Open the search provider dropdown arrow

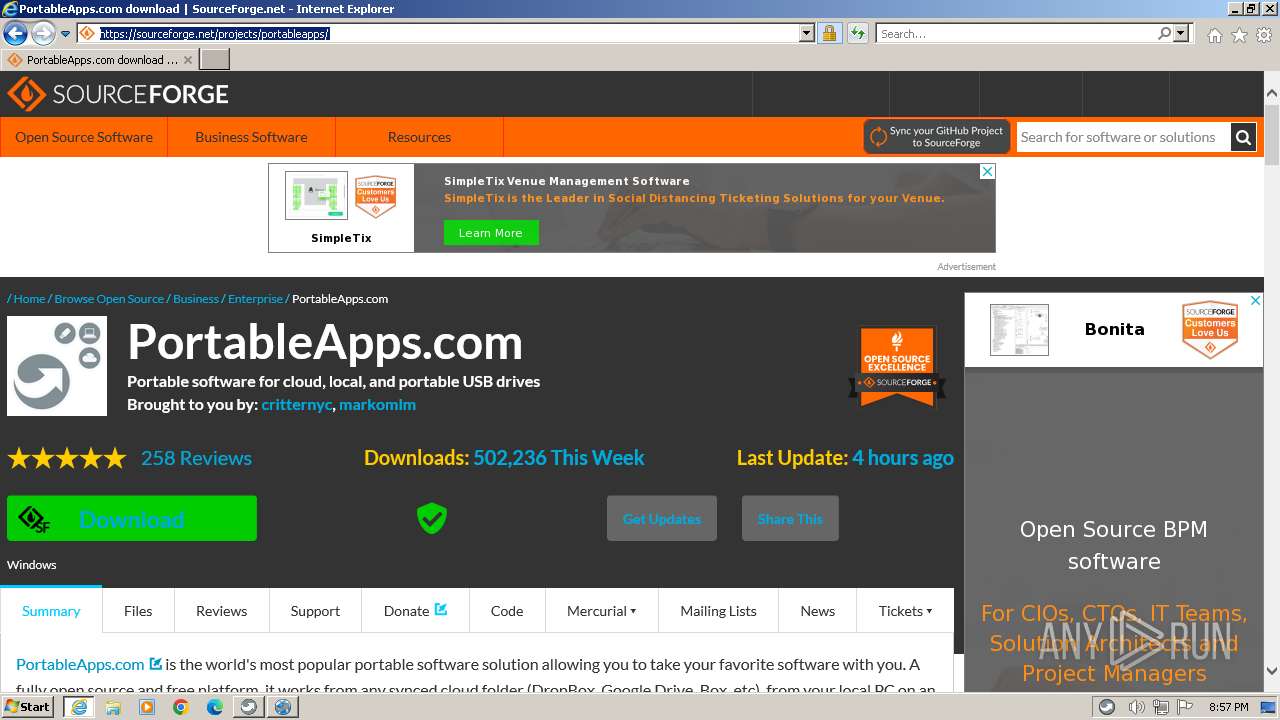coord(1181,33)
